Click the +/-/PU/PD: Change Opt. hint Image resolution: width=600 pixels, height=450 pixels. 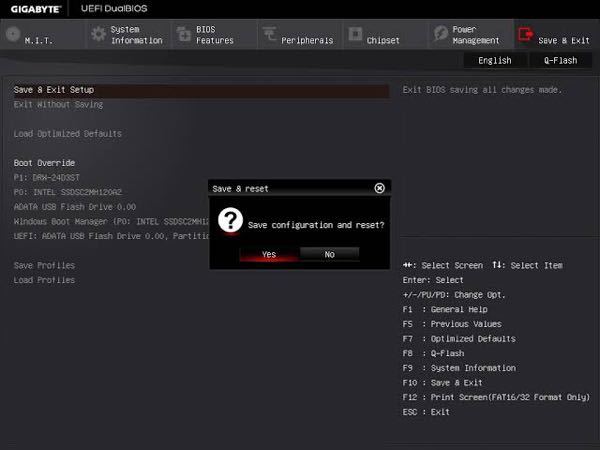pos(454,295)
